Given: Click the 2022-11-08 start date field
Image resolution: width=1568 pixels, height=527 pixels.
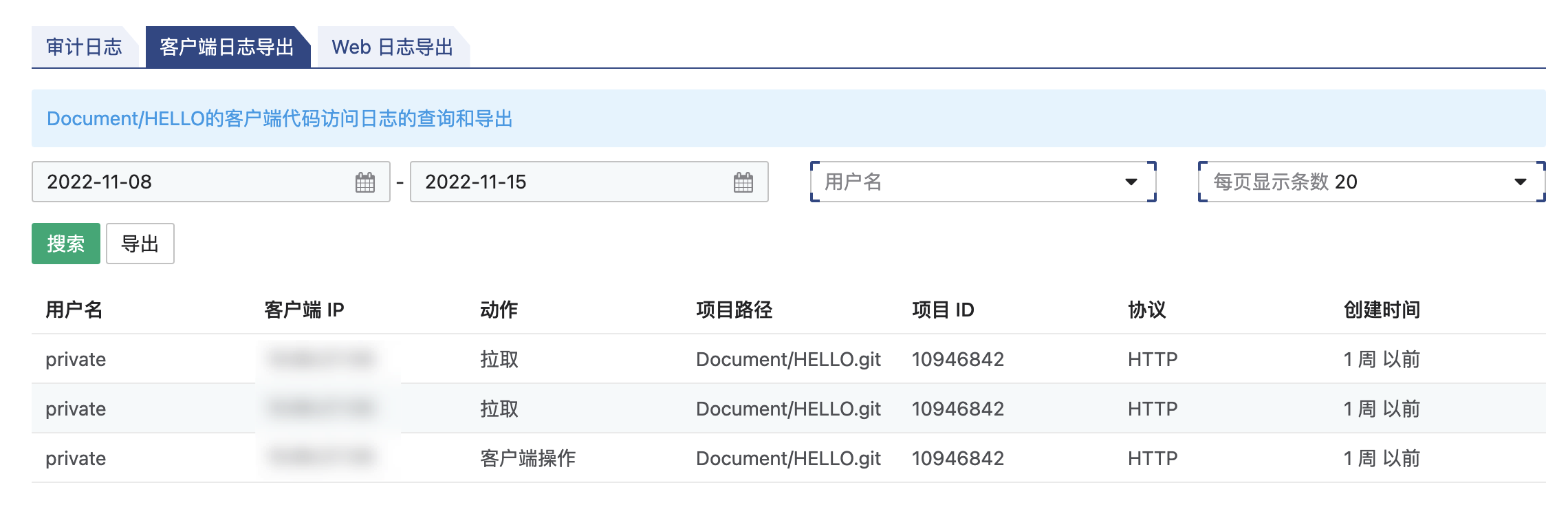Looking at the screenshot, I should (x=193, y=182).
